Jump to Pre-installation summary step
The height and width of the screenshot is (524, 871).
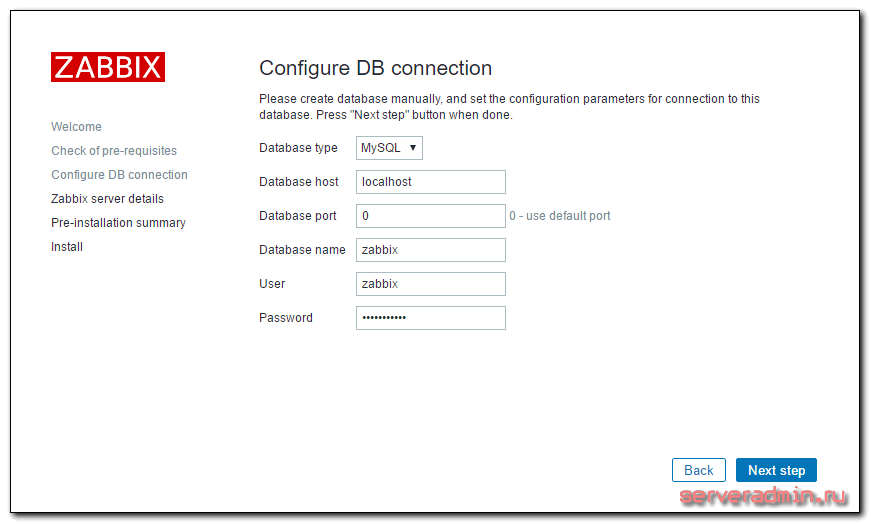pyautogui.click(x=118, y=223)
